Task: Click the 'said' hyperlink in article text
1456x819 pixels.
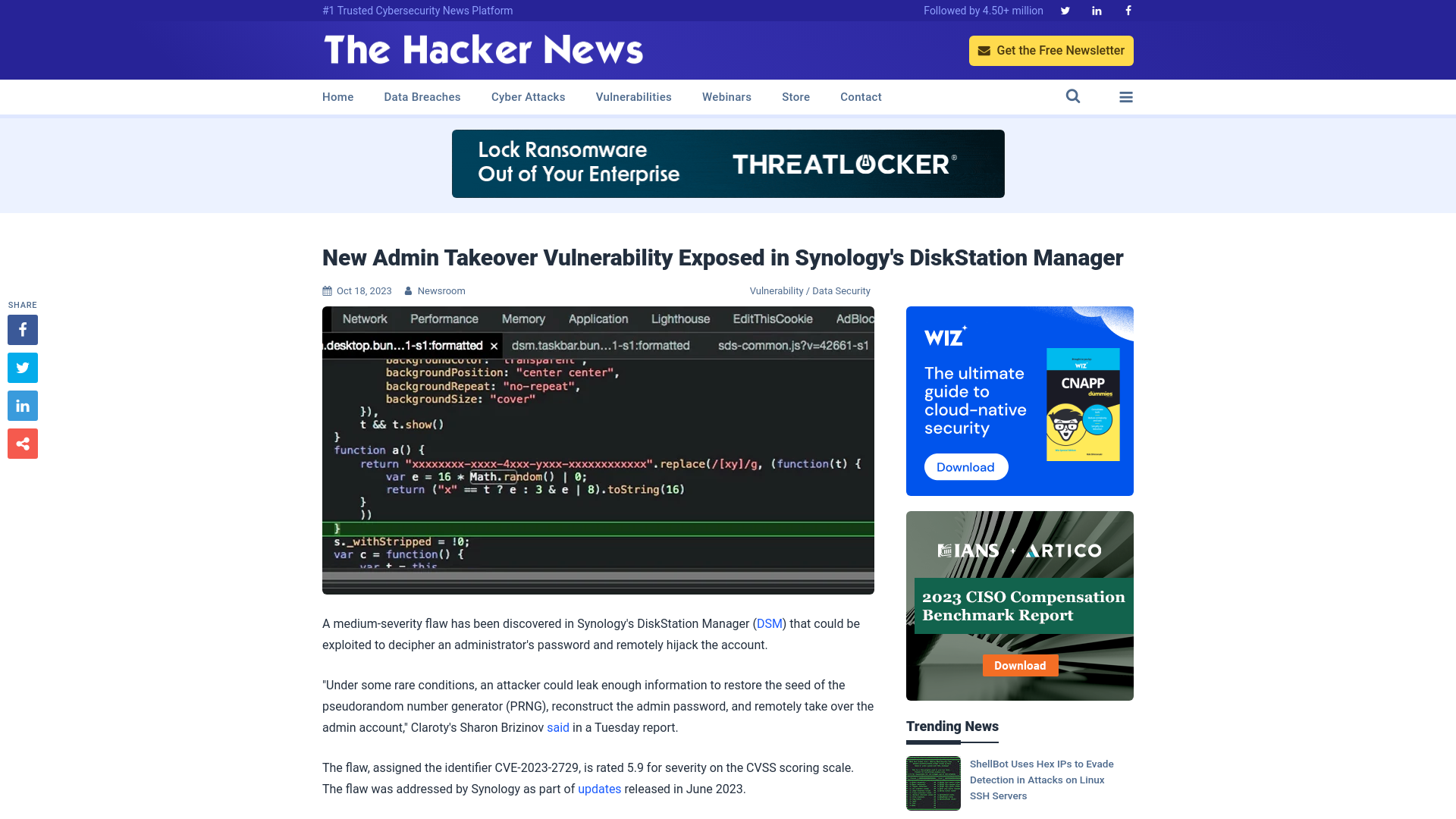Action: [x=558, y=727]
